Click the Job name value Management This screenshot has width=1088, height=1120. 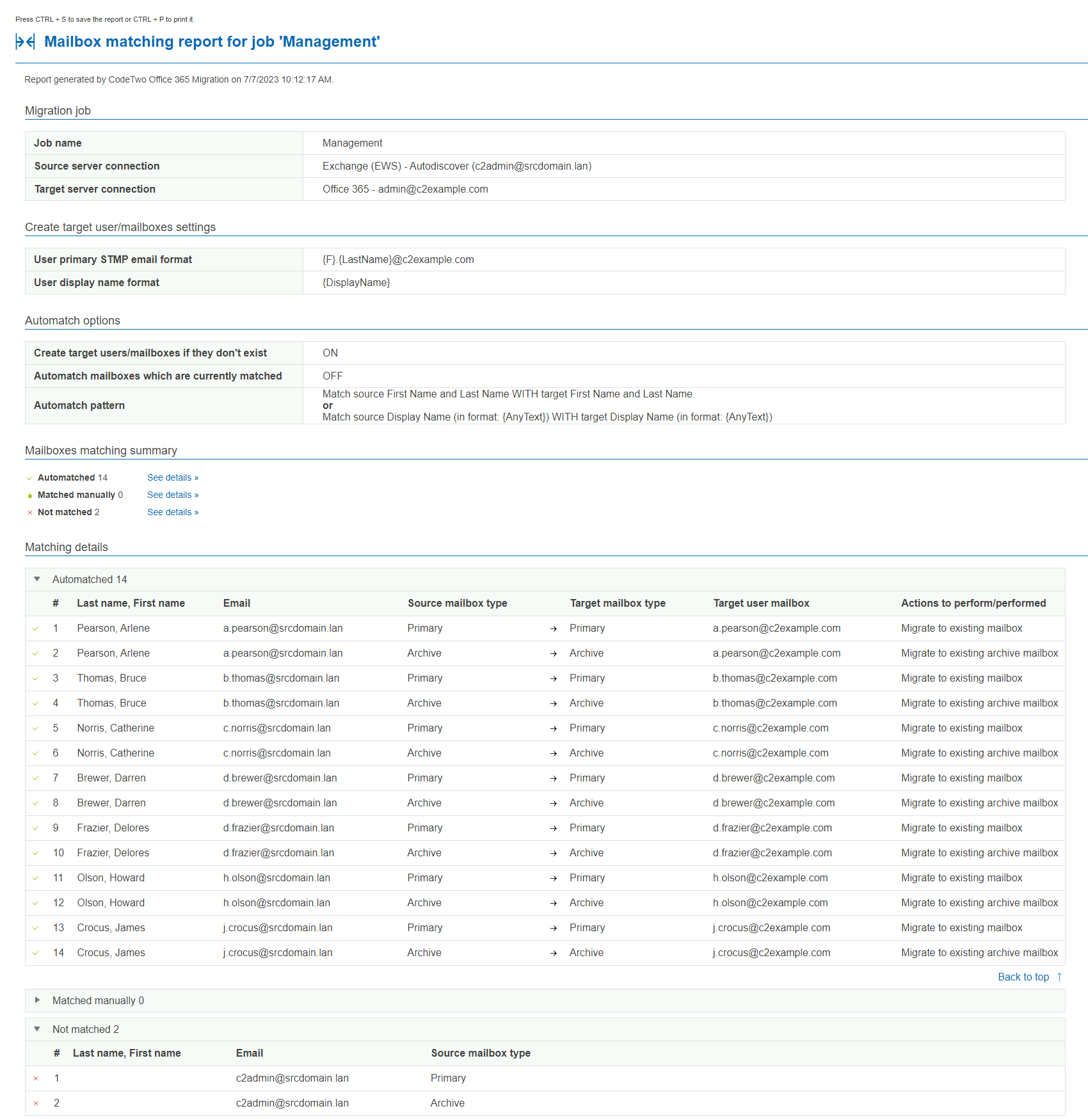[352, 143]
